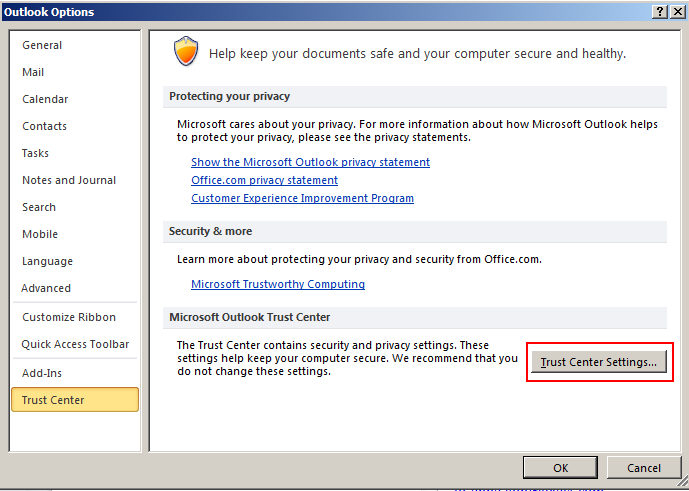The height and width of the screenshot is (491, 689).
Task: Open Customize Ribbon settings
Action: click(x=69, y=317)
